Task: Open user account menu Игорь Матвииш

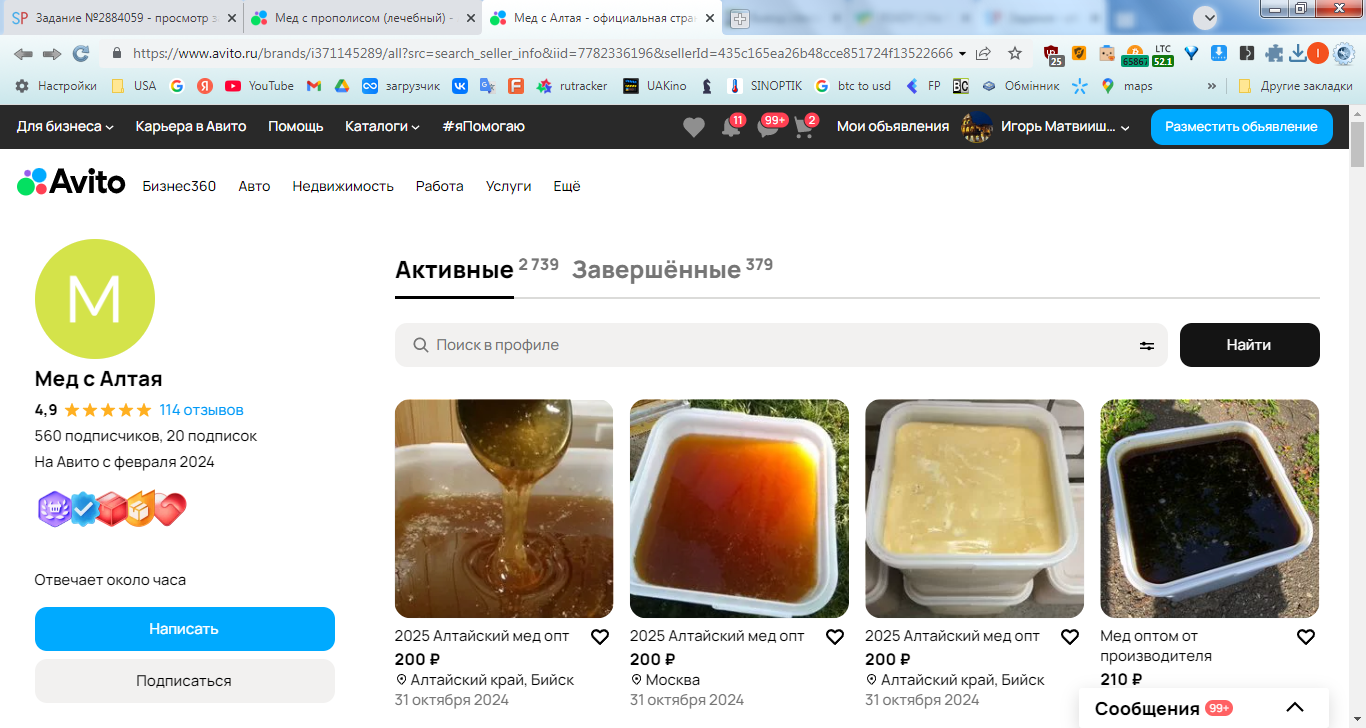Action: click(x=1046, y=126)
